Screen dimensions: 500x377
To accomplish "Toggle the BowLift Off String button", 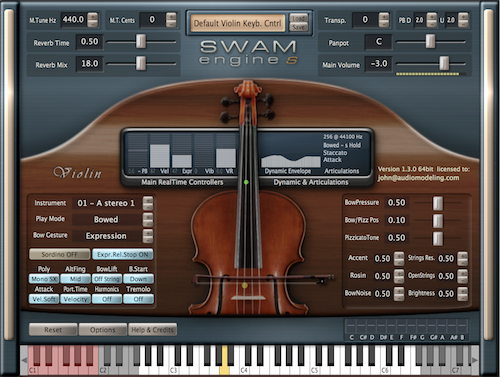I will (x=107, y=279).
